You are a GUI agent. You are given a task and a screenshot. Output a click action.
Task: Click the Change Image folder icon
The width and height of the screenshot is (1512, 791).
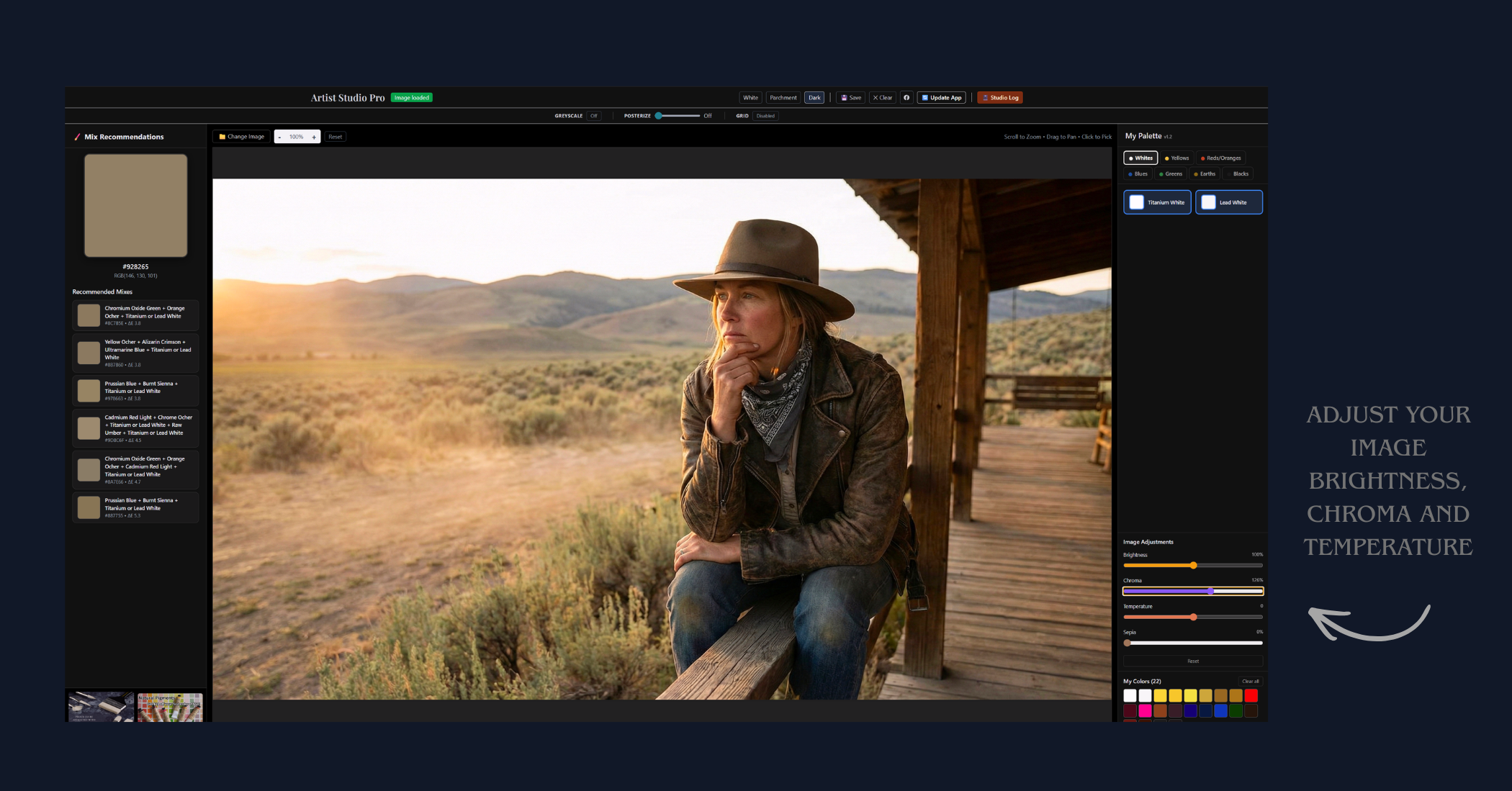(222, 137)
